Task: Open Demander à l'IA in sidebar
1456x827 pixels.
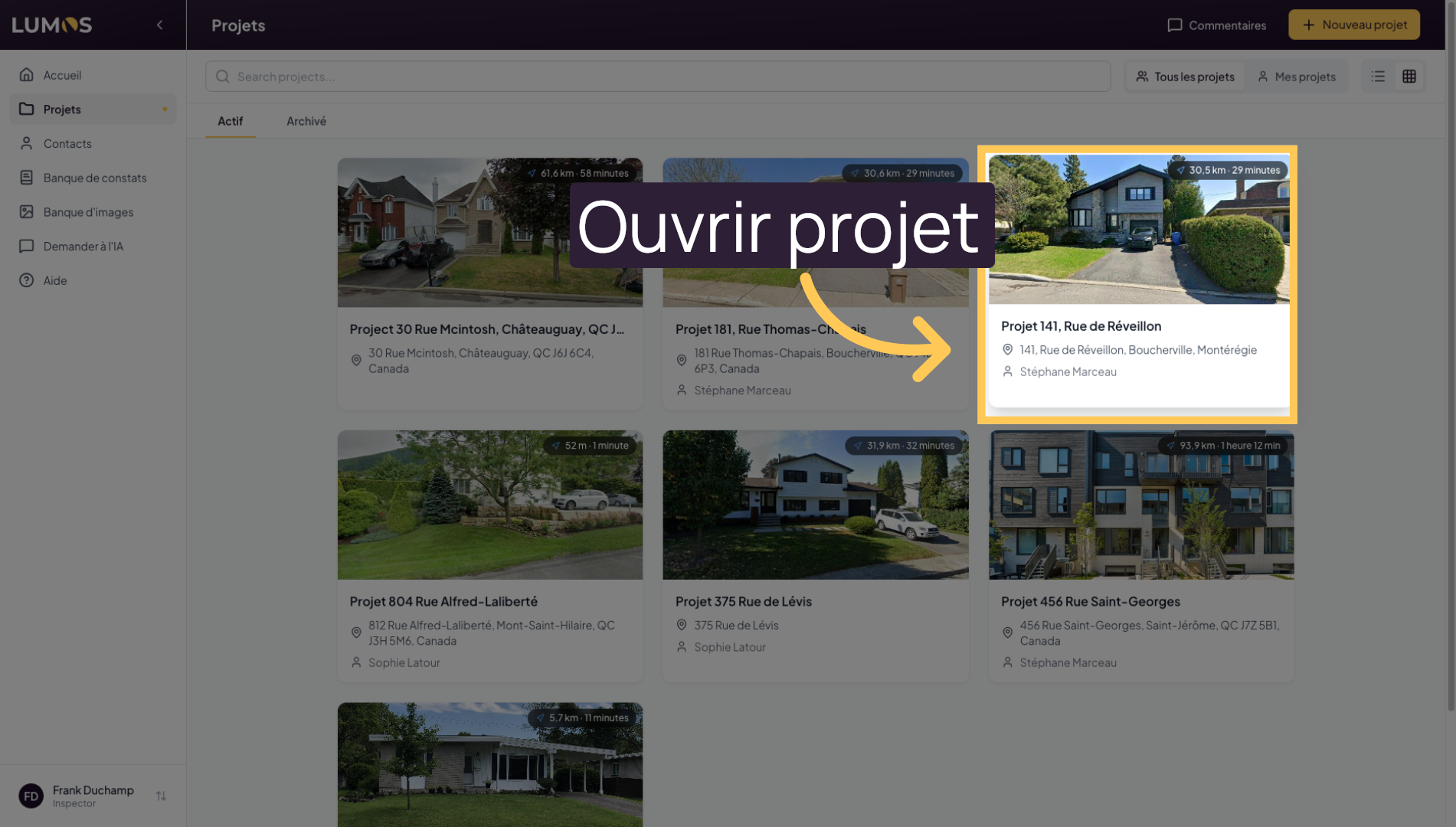Action: click(93, 247)
